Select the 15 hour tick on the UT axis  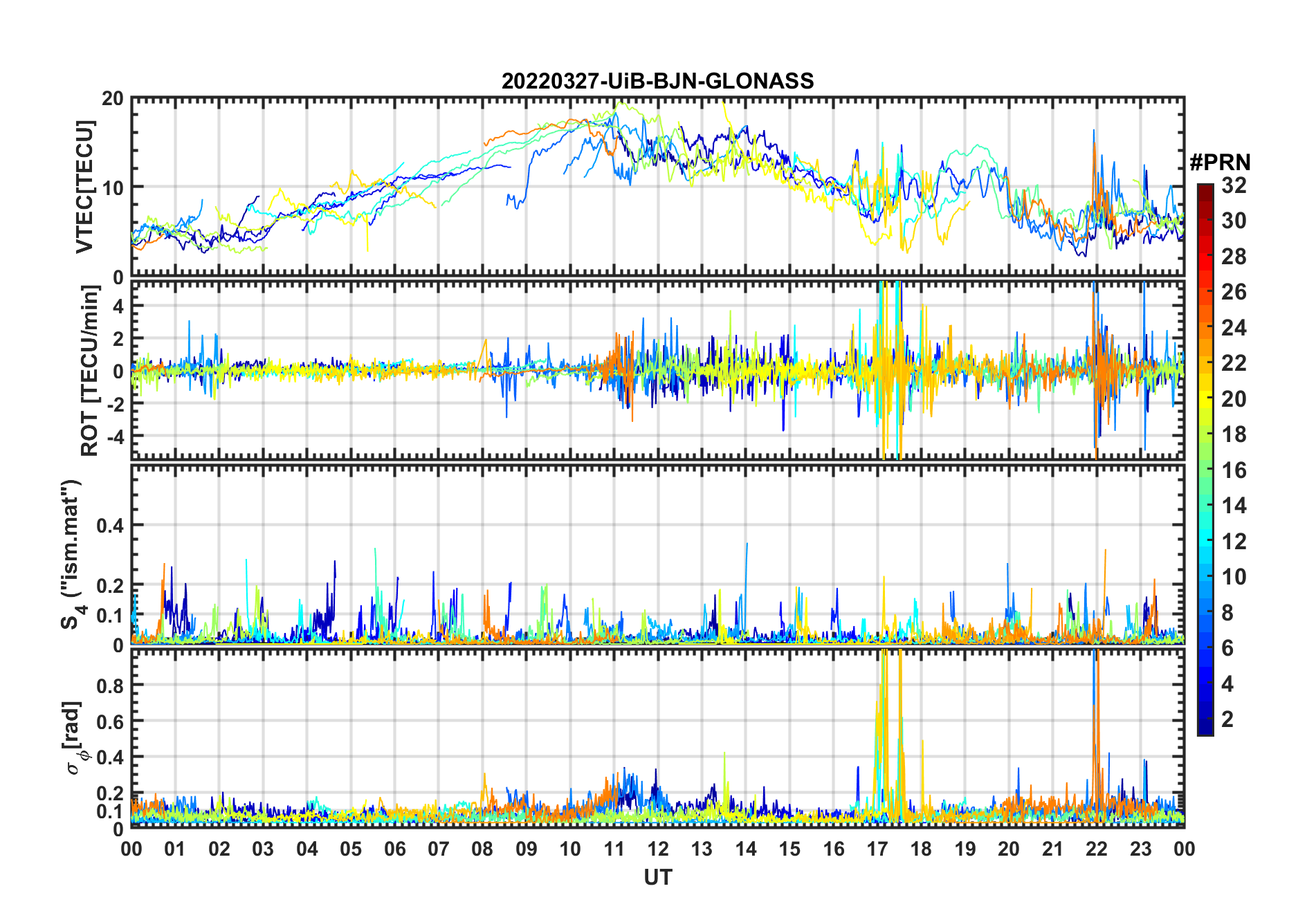point(789,849)
